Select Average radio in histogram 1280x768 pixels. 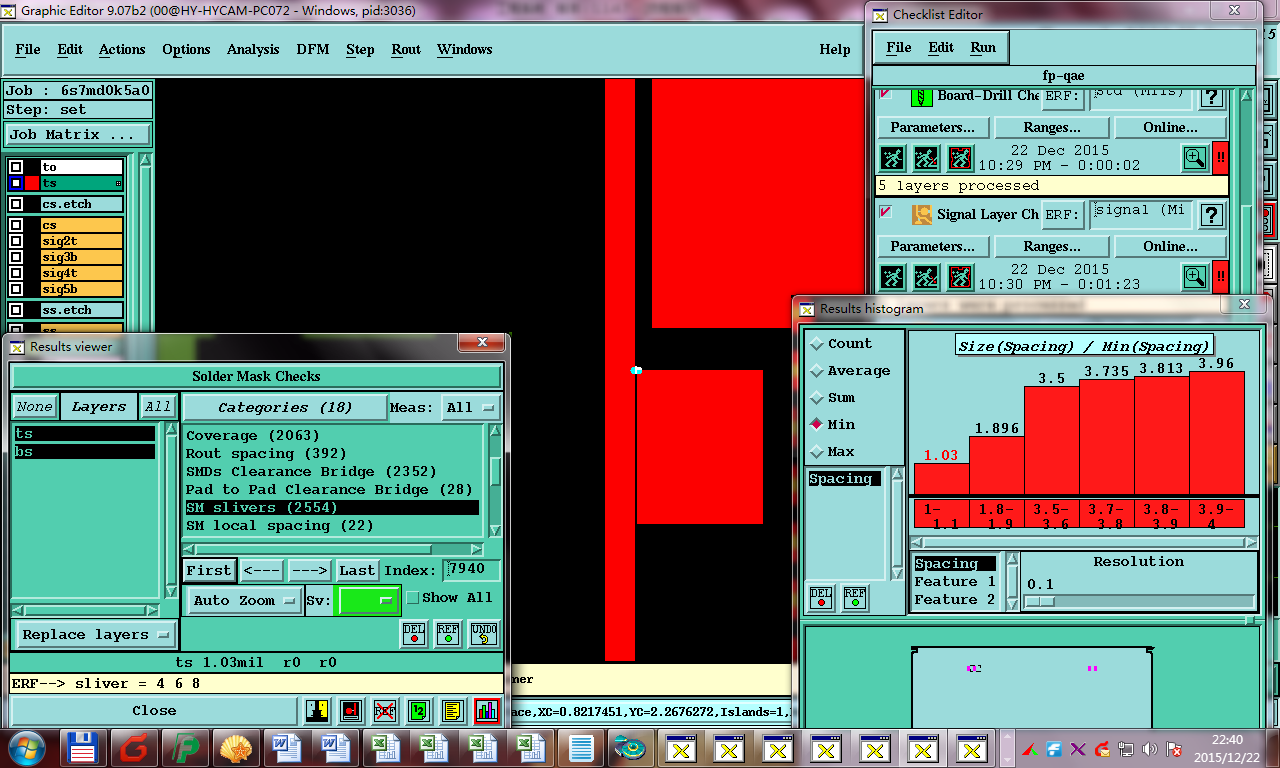tap(817, 370)
